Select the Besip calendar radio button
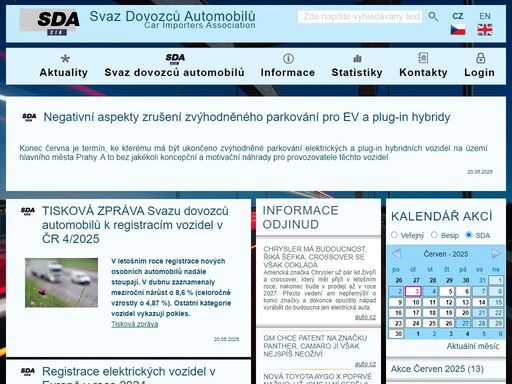Viewport: 512px width, 384px height. [x=434, y=235]
